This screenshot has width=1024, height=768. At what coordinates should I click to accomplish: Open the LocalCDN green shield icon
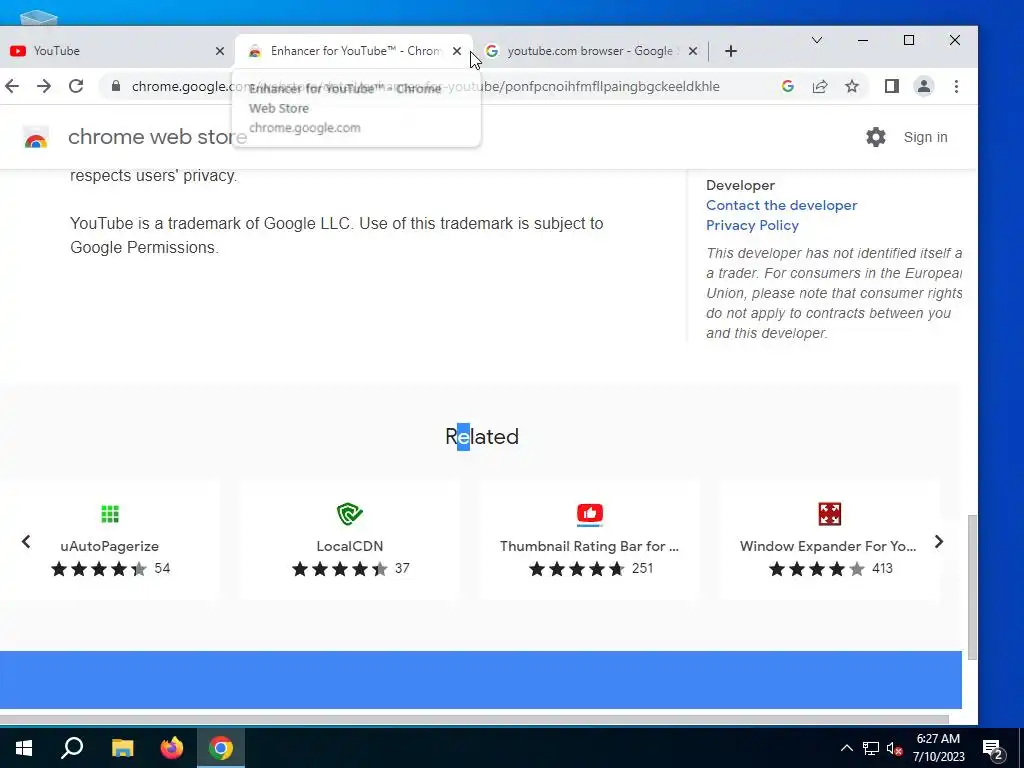coord(350,514)
